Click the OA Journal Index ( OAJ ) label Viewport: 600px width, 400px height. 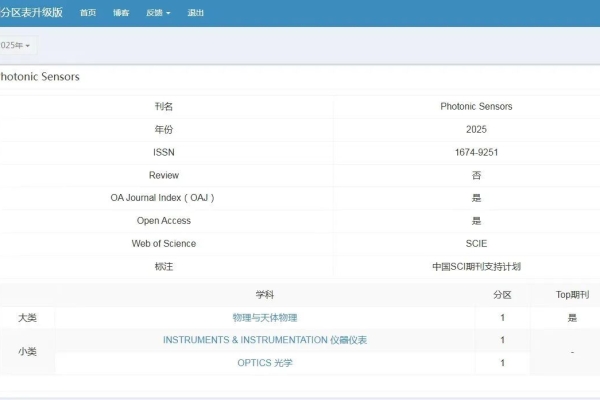(x=162, y=198)
